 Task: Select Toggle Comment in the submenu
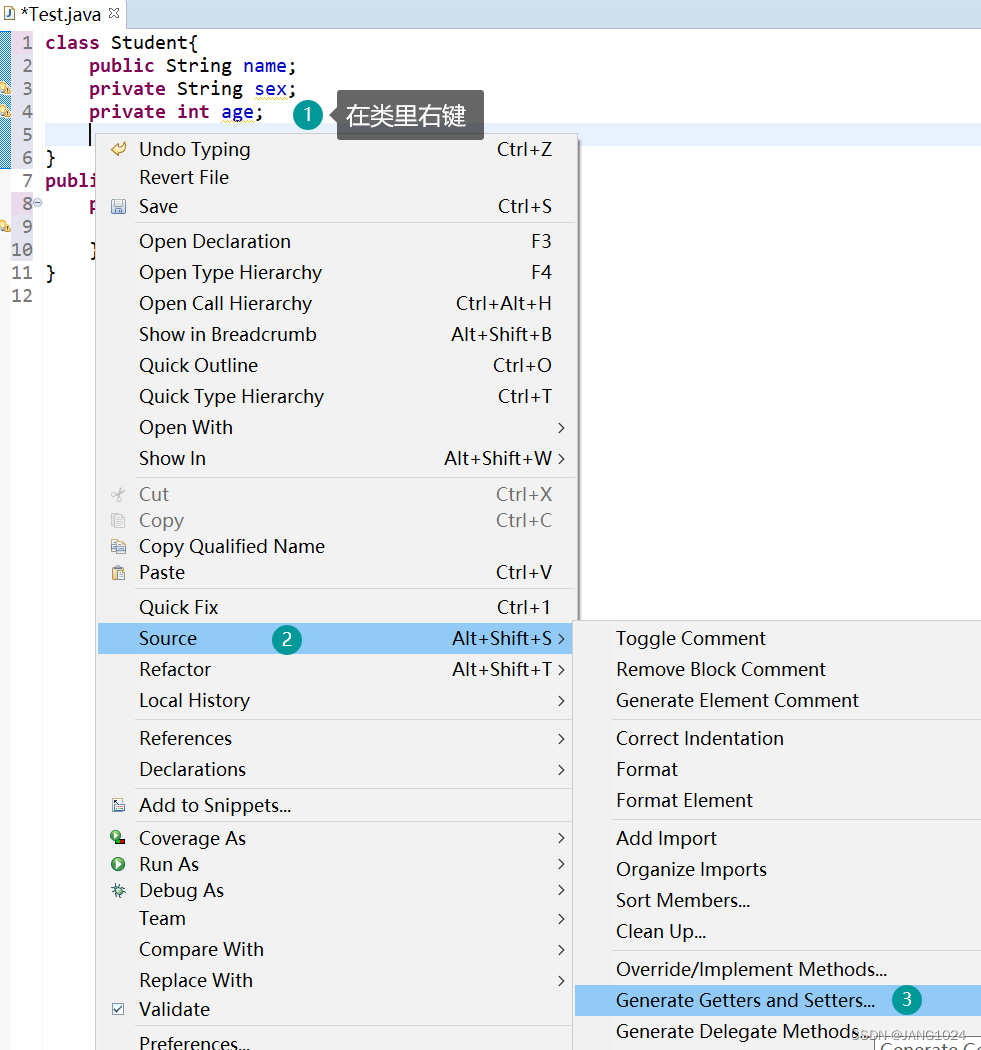690,638
